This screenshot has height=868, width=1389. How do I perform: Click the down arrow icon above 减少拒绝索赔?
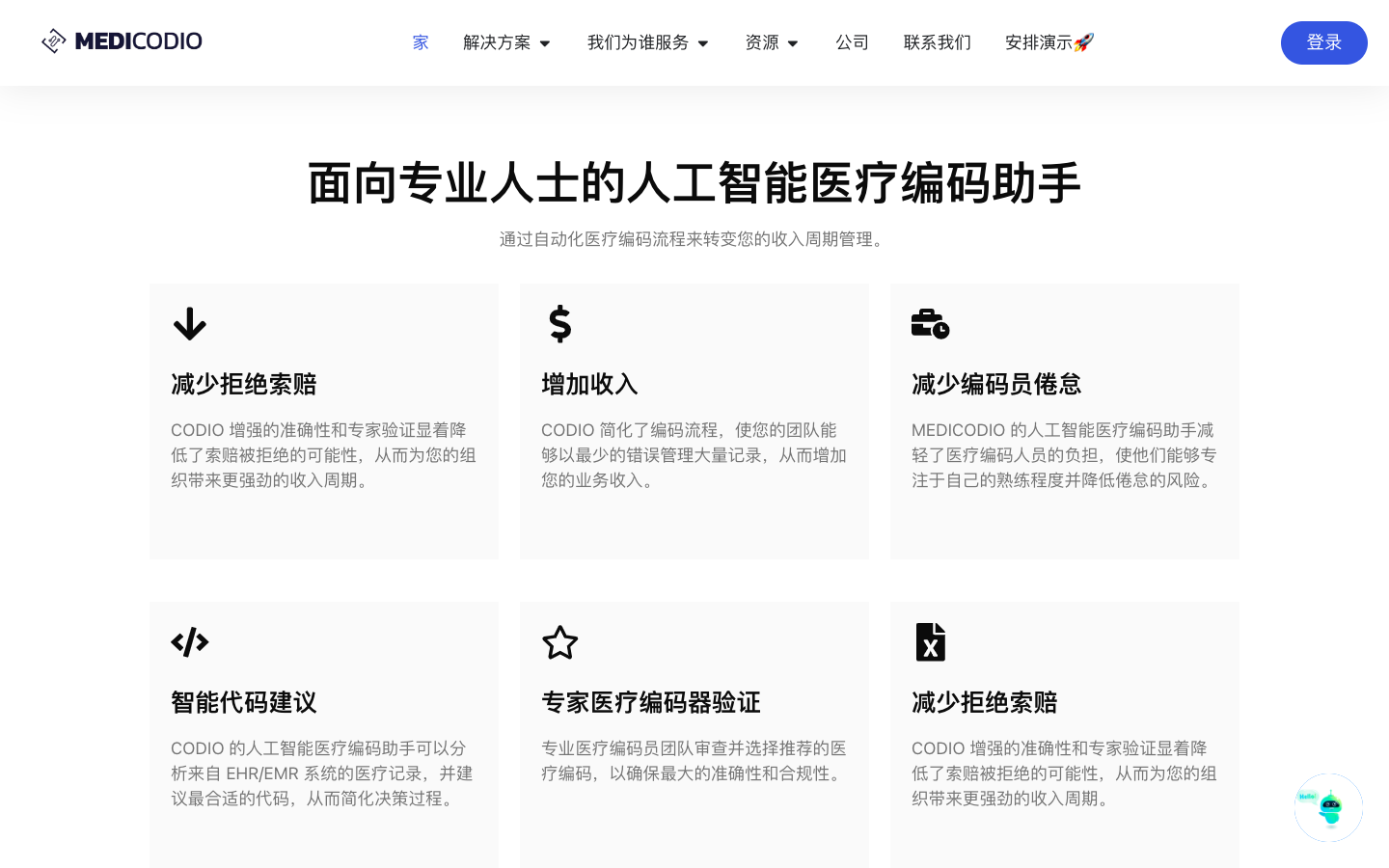tap(190, 324)
